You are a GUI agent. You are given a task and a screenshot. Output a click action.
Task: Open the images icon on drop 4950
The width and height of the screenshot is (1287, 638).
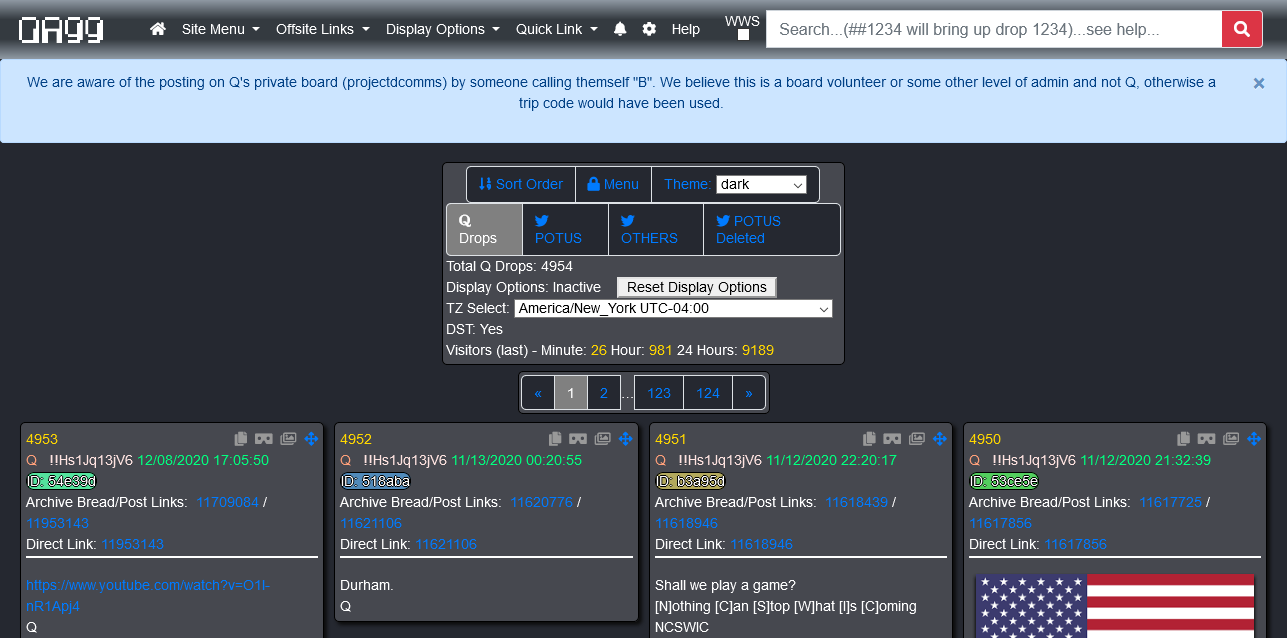coord(1230,439)
